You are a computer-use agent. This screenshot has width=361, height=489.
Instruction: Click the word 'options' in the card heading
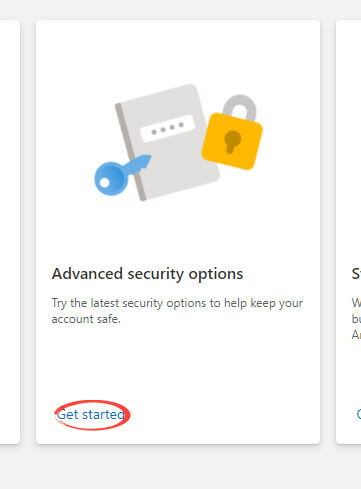click(x=216, y=275)
